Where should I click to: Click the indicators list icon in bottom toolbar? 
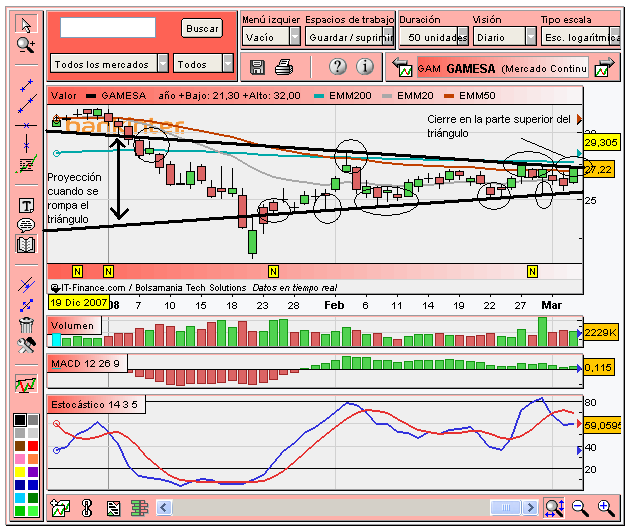pyautogui.click(x=113, y=508)
